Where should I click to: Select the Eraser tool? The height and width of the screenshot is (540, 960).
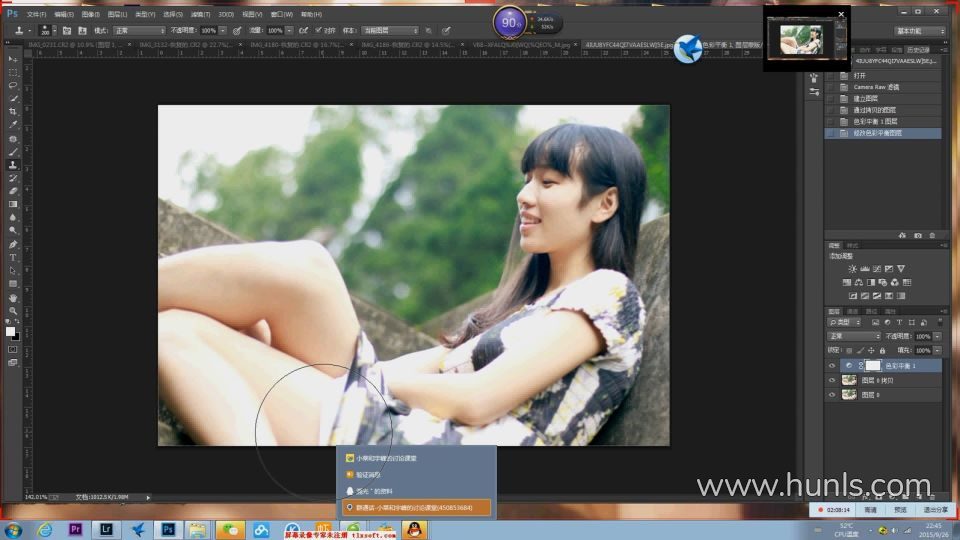[13, 191]
